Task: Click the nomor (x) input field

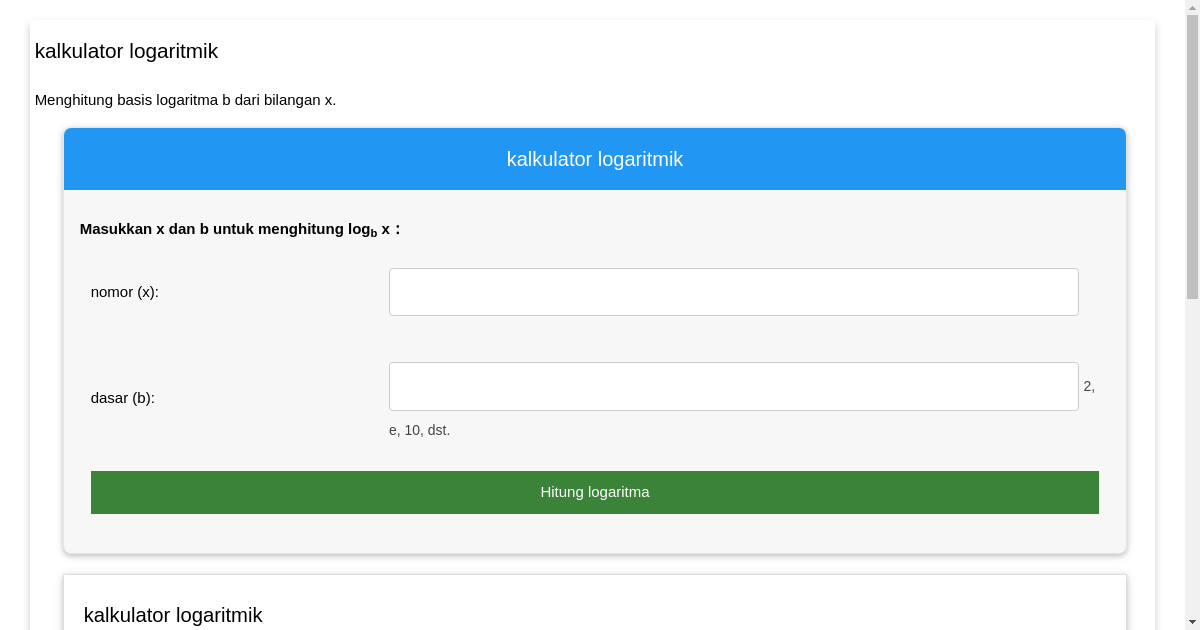Action: [733, 292]
